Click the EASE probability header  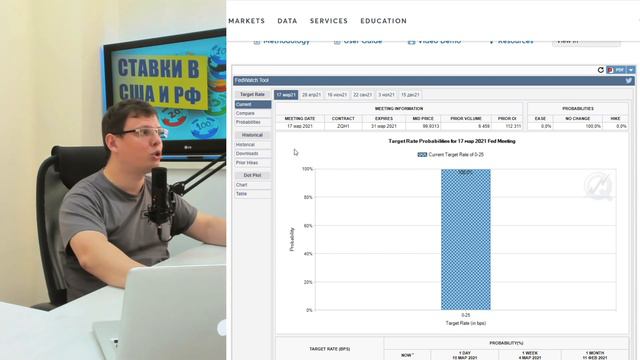point(540,118)
